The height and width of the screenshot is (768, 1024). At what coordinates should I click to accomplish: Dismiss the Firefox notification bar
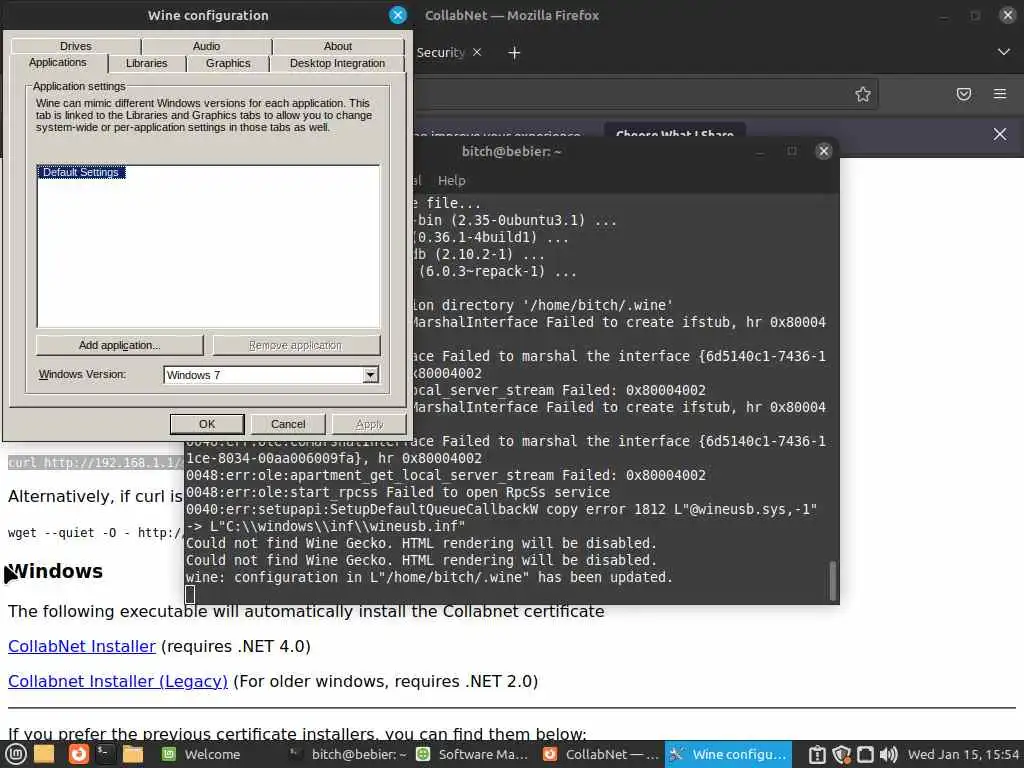999,134
